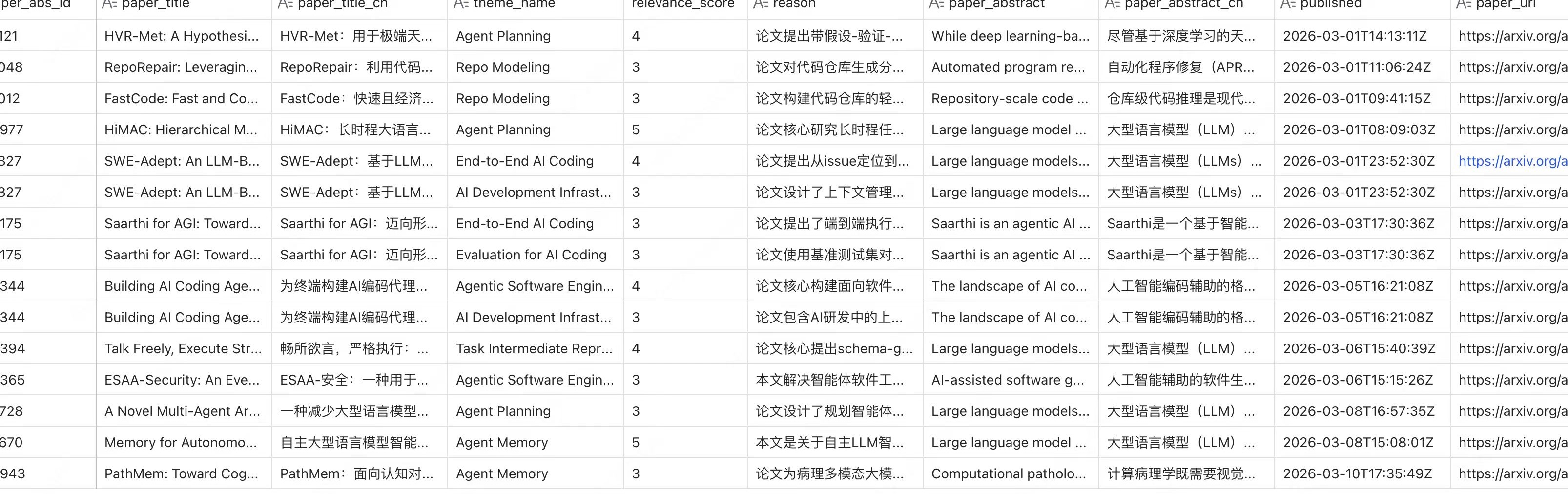Viewport: 1568px width, 494px height.
Task: Select the relevance score 5 in HiMAC row
Action: click(x=636, y=130)
